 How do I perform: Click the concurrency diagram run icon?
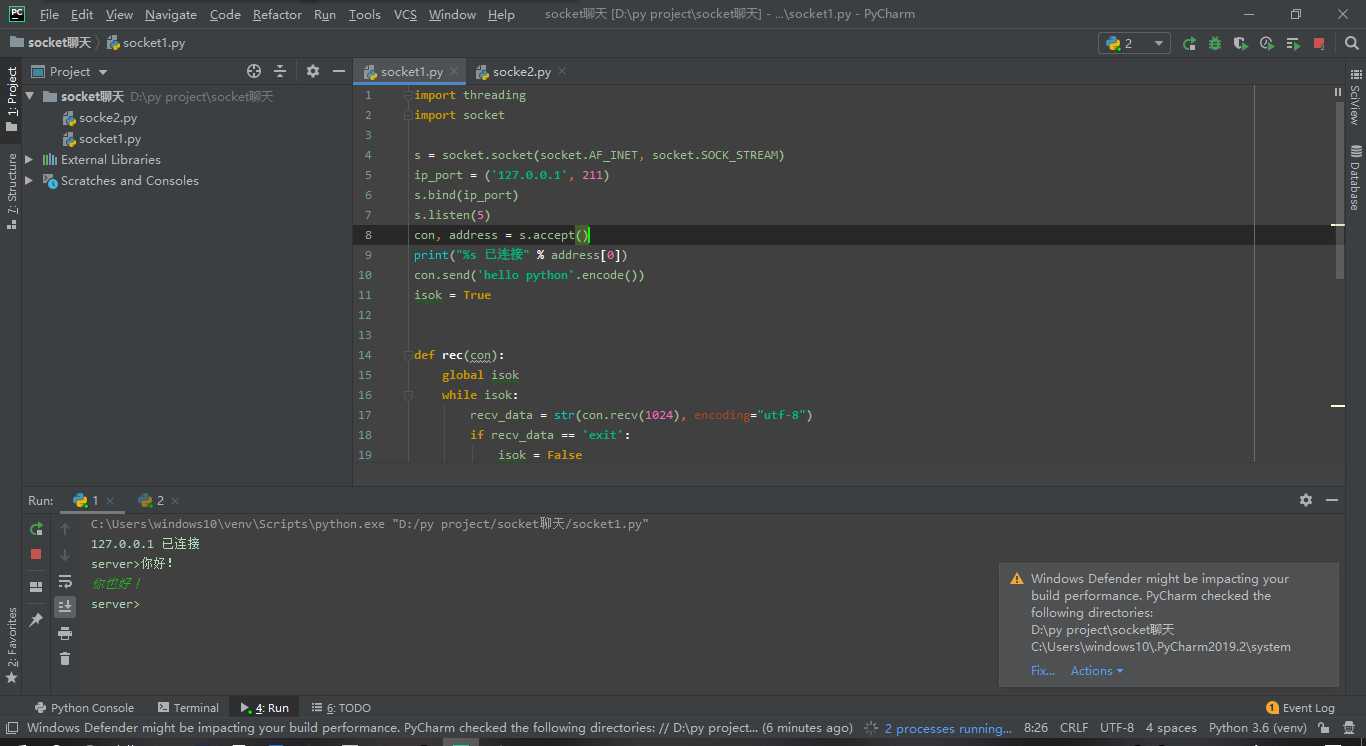1294,43
